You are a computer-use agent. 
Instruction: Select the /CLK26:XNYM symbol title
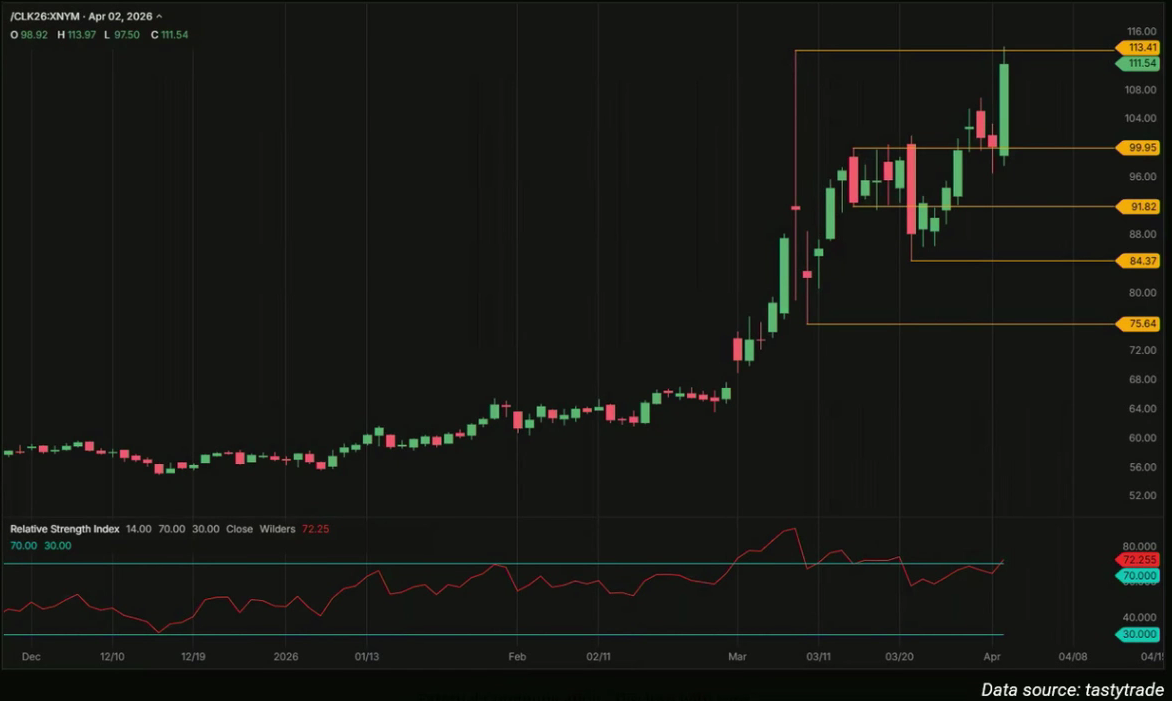45,16
